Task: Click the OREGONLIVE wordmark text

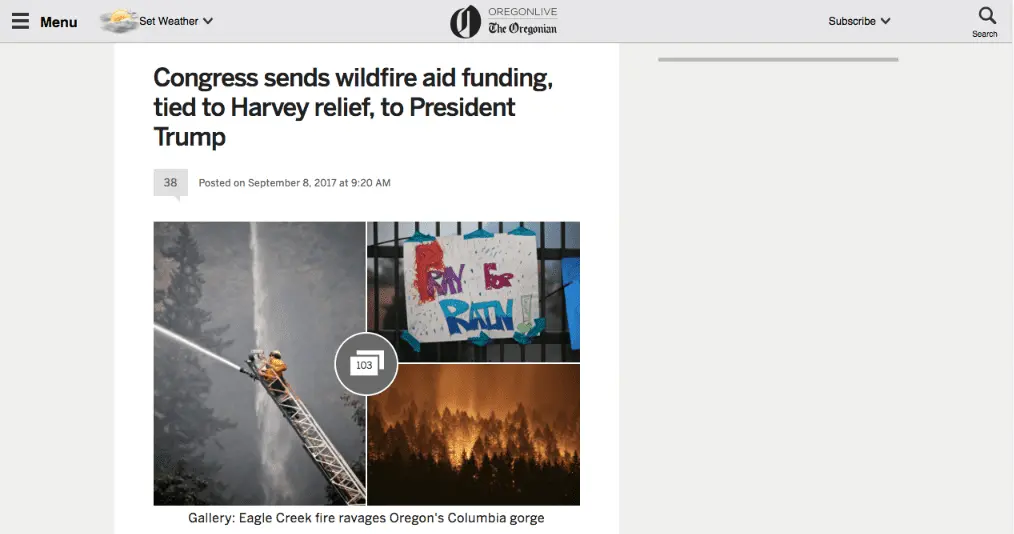Action: coord(523,12)
